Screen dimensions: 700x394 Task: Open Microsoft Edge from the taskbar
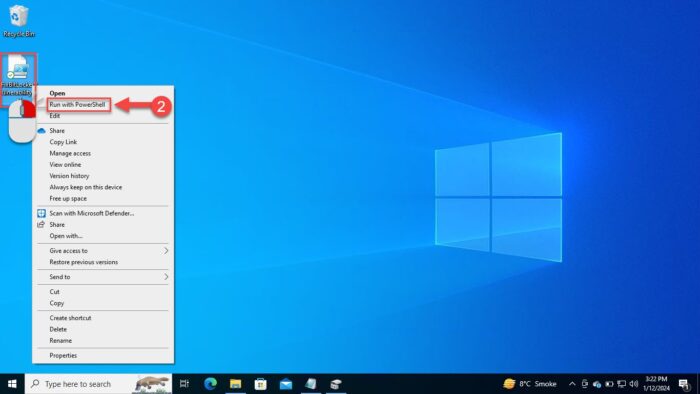[x=210, y=384]
